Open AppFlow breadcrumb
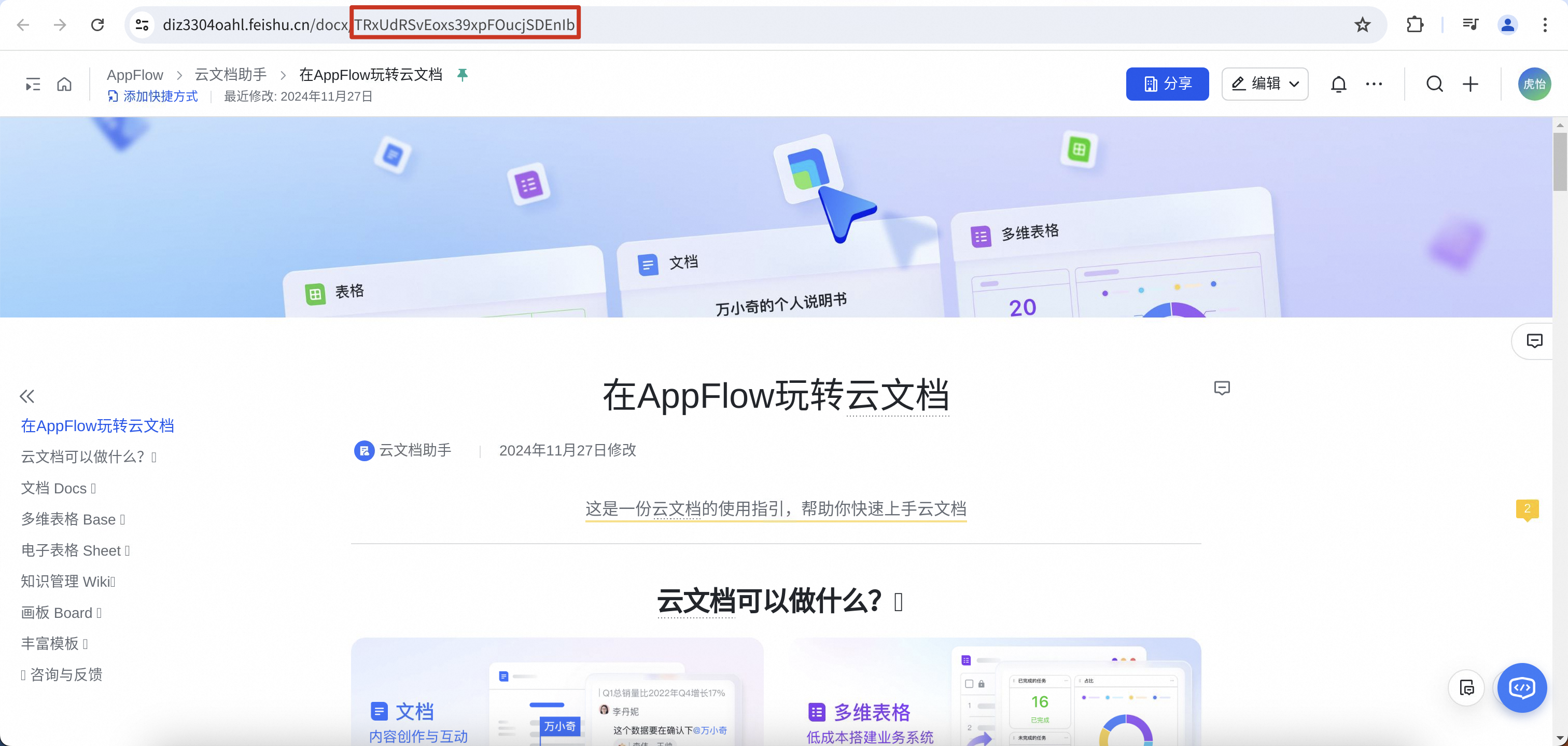Screen dimensions: 1568x746 [x=134, y=75]
